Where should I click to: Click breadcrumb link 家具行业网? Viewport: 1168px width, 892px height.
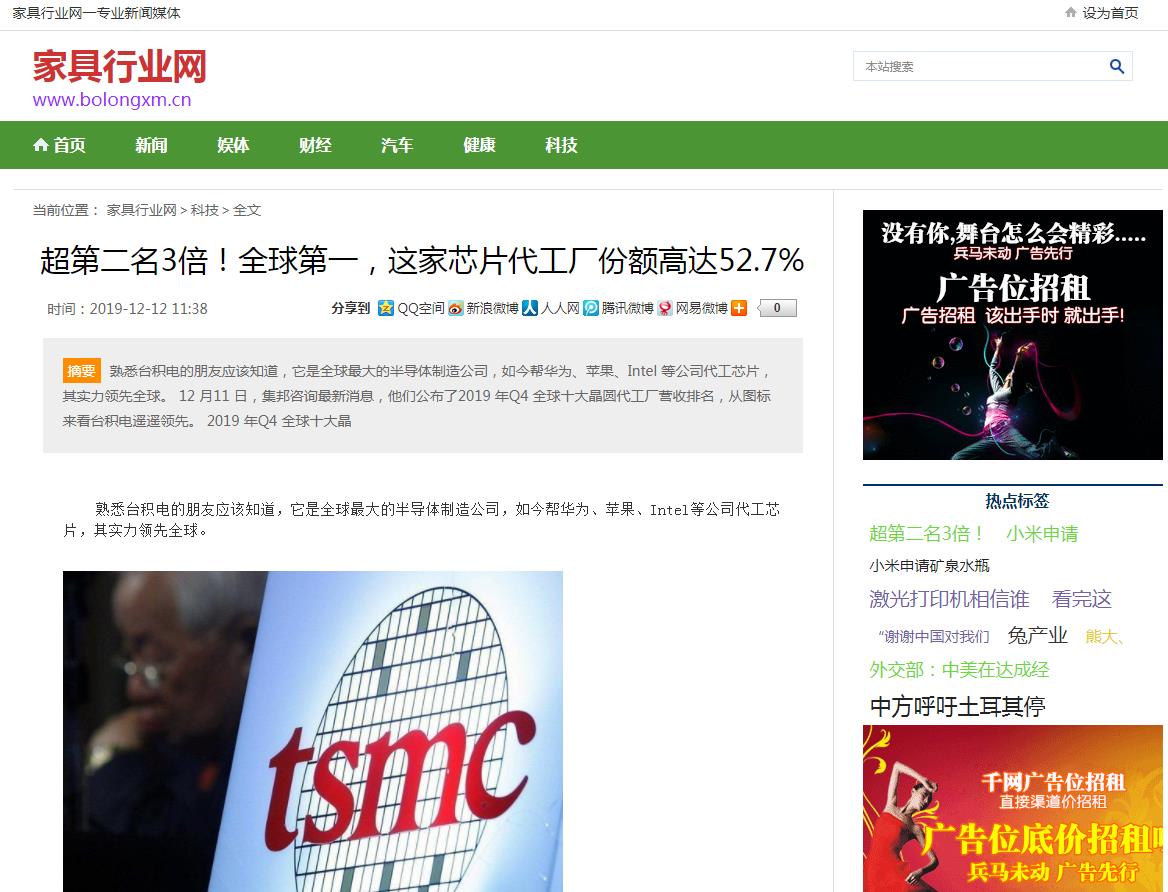142,210
